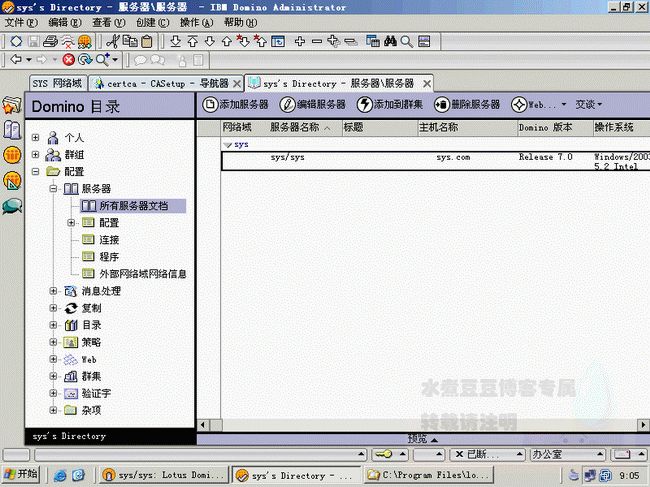This screenshot has width=650, height=487.
Task: Click the key icon in the status bar
Action: [383, 455]
